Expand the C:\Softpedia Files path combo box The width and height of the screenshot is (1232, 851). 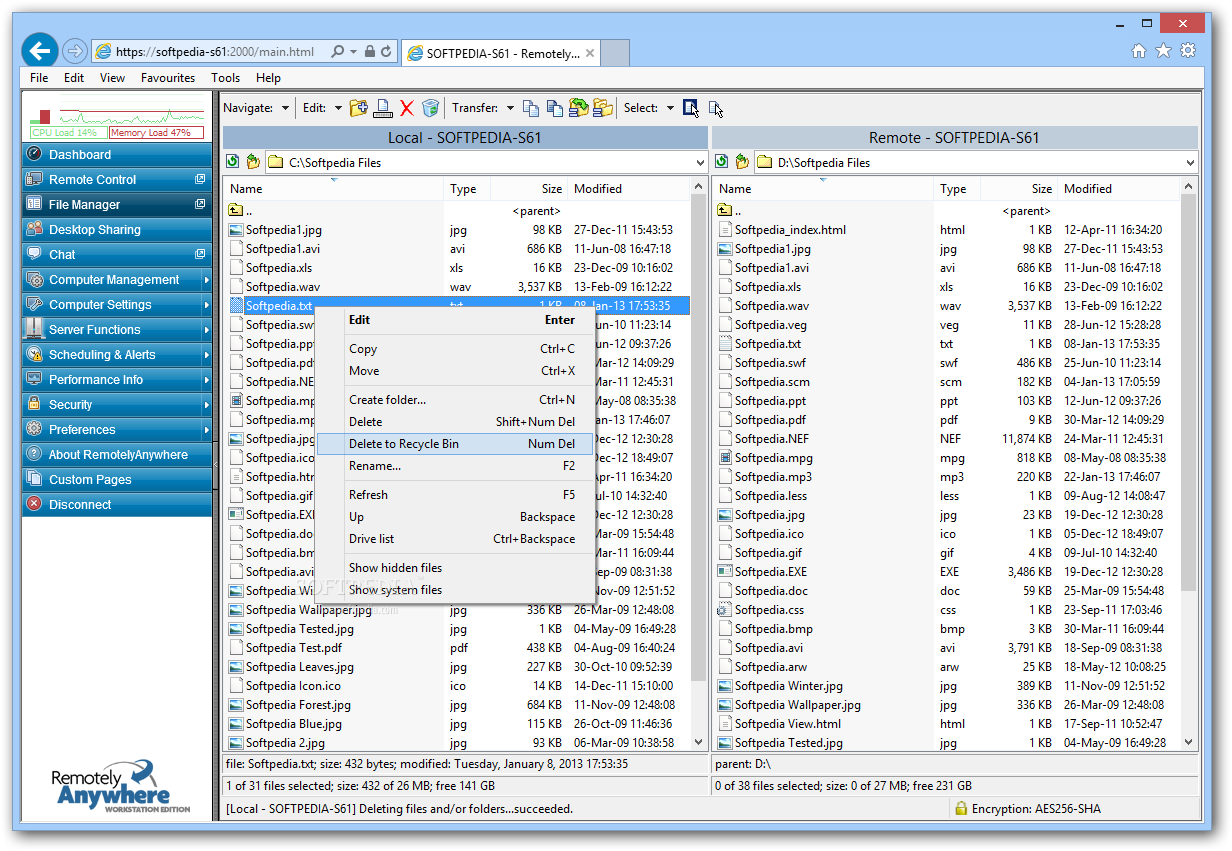coord(699,162)
